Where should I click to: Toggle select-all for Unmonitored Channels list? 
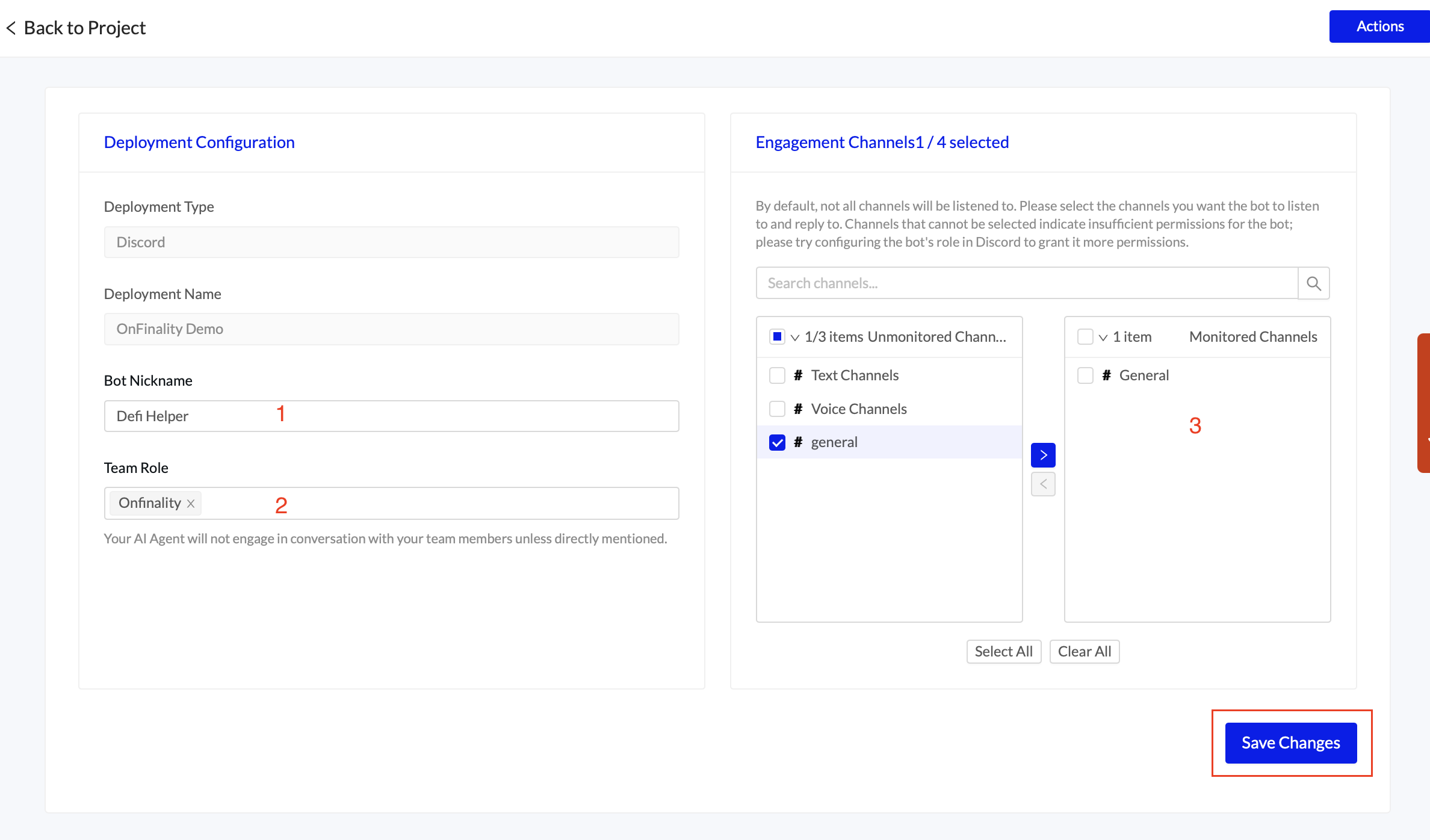777,336
